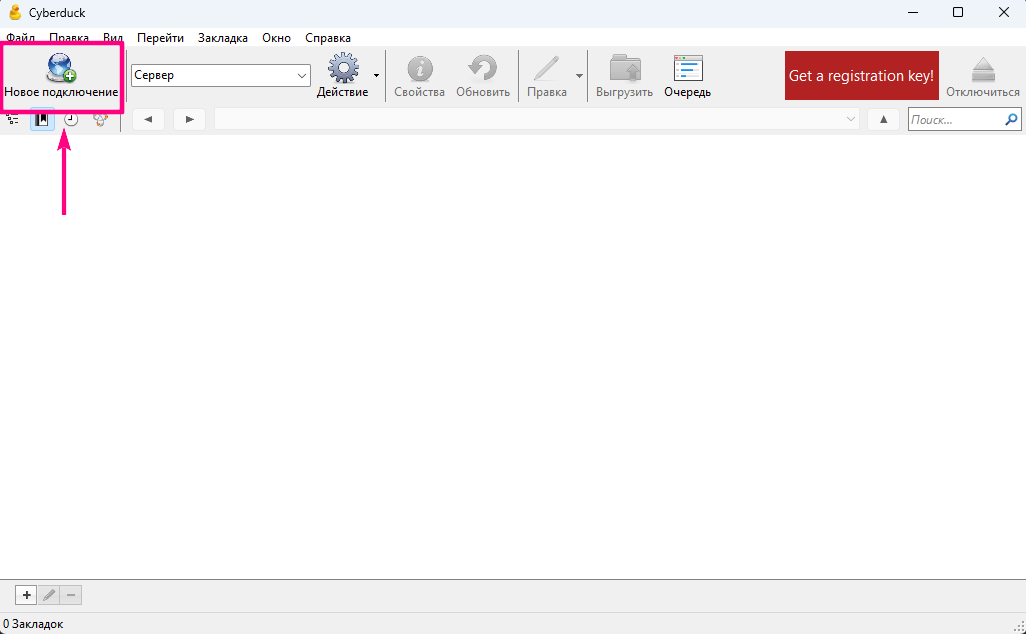
Task: Open the Server (Сервер) quick connect combo box
Action: pyautogui.click(x=221, y=75)
